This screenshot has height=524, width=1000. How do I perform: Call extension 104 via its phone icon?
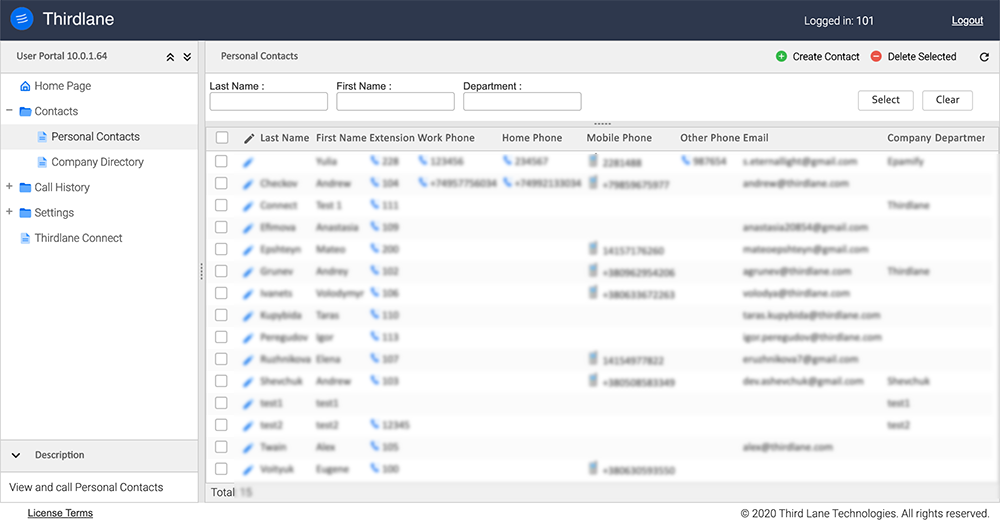coord(374,183)
